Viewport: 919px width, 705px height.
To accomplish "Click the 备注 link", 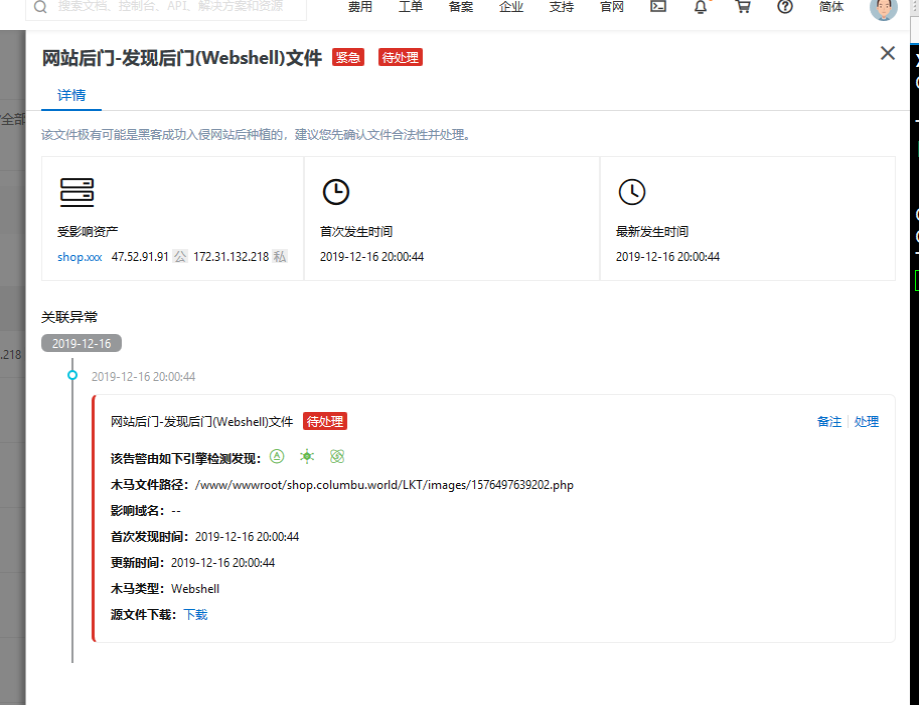I will [x=829, y=422].
